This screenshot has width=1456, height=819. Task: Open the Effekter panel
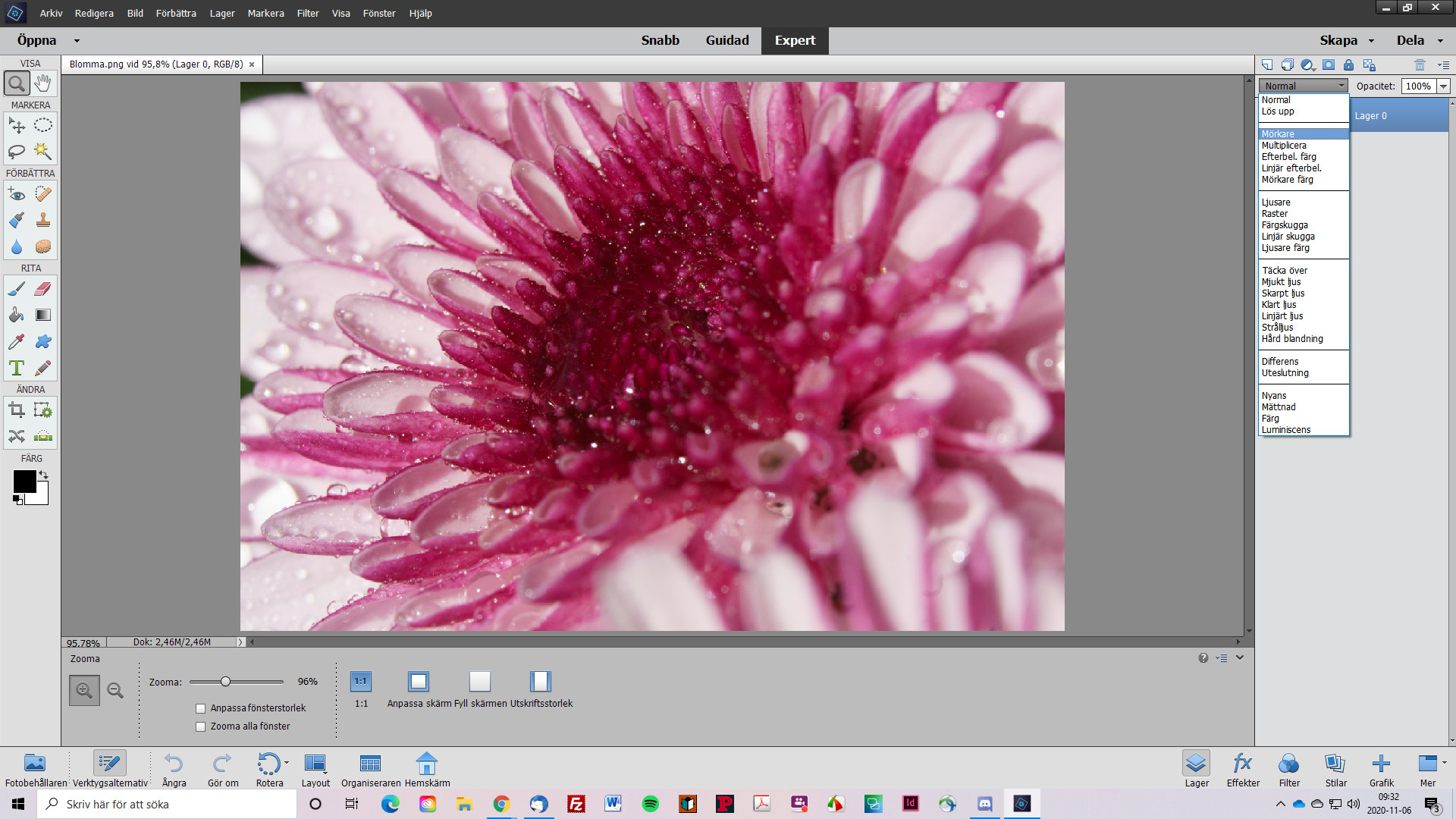click(x=1242, y=766)
